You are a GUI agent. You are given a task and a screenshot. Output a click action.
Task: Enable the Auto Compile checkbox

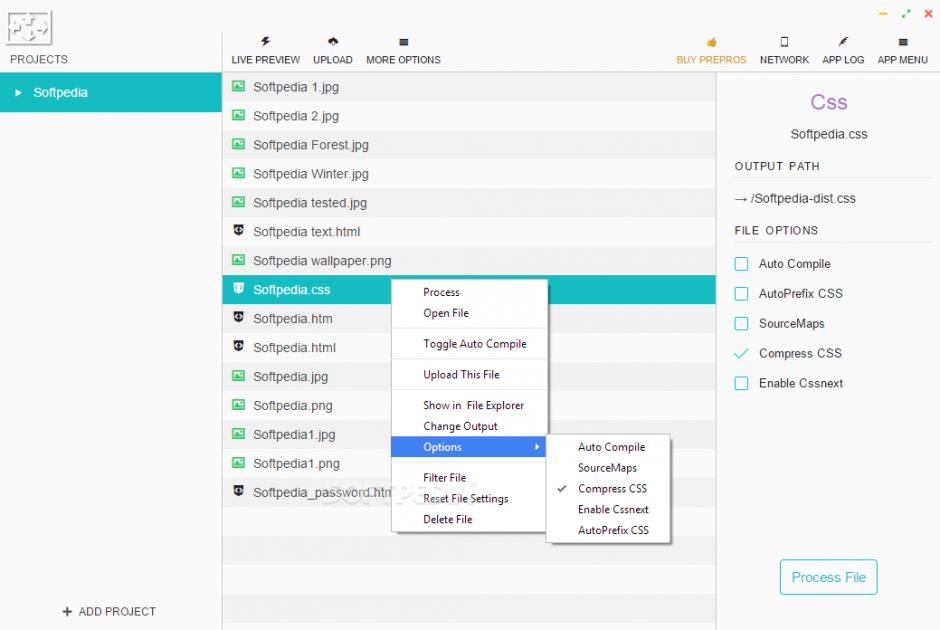[742, 264]
